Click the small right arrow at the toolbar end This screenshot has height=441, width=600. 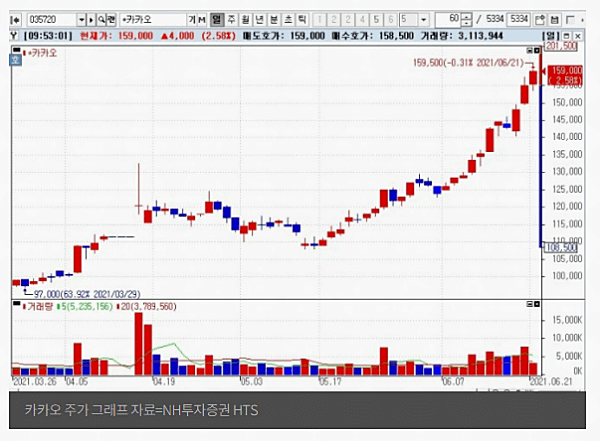[582, 20]
